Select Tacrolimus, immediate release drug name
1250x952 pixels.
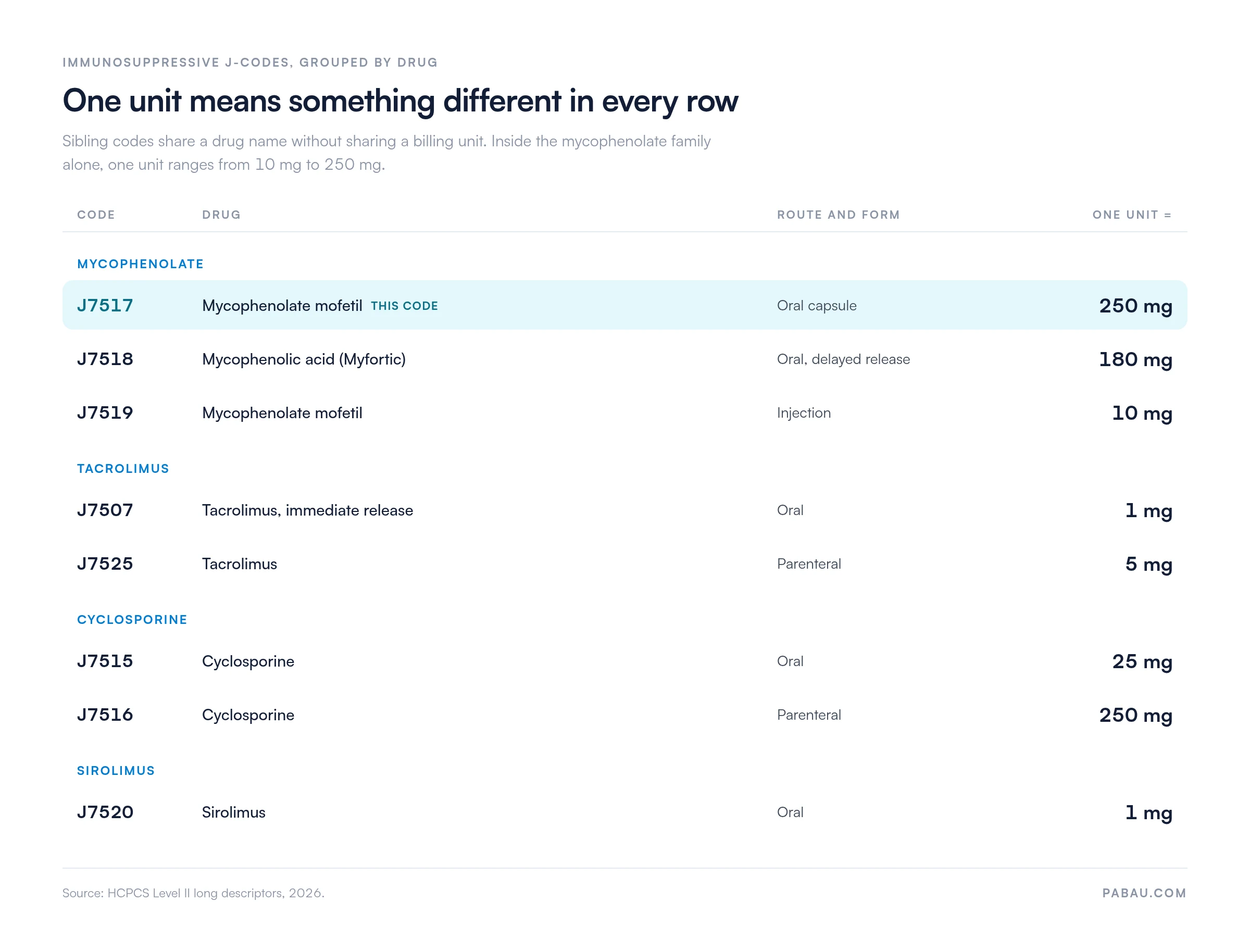[x=307, y=510]
